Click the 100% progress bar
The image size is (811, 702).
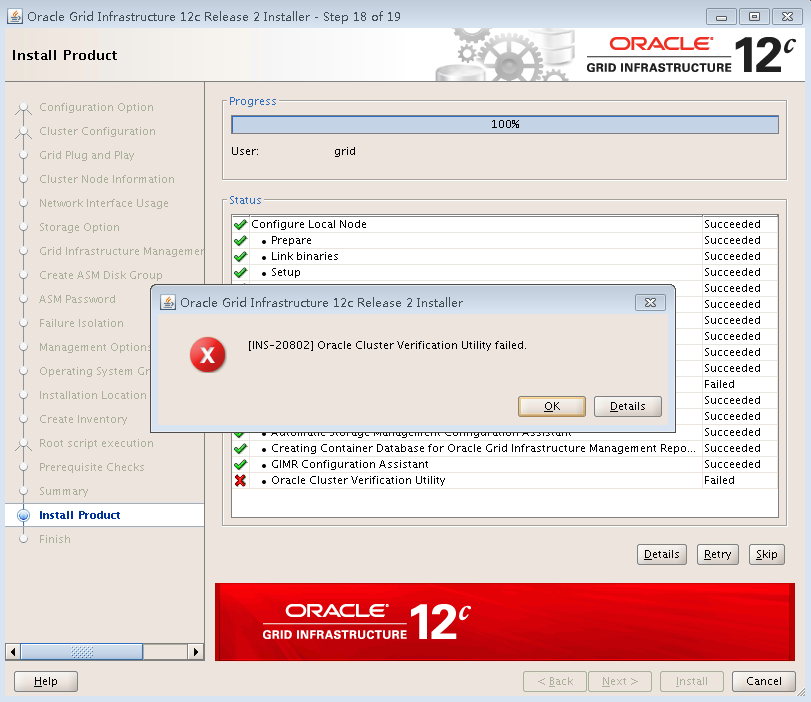coord(505,124)
